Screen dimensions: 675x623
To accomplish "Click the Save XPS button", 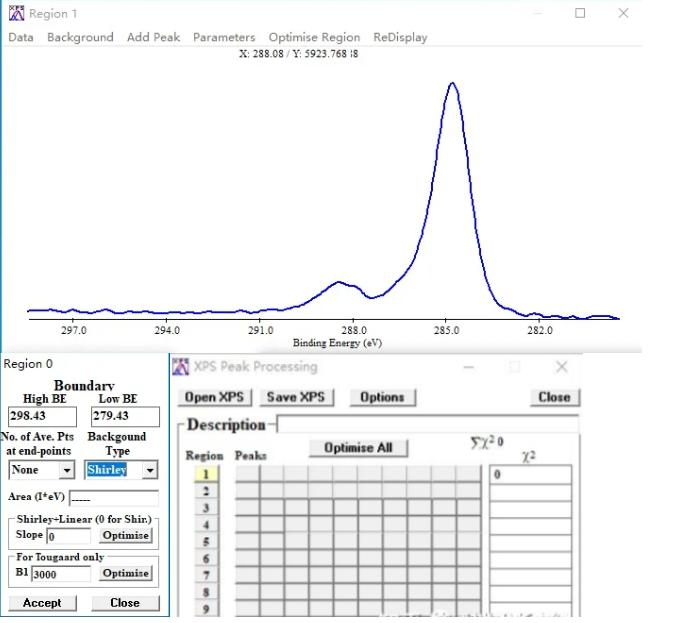I will tap(294, 397).
